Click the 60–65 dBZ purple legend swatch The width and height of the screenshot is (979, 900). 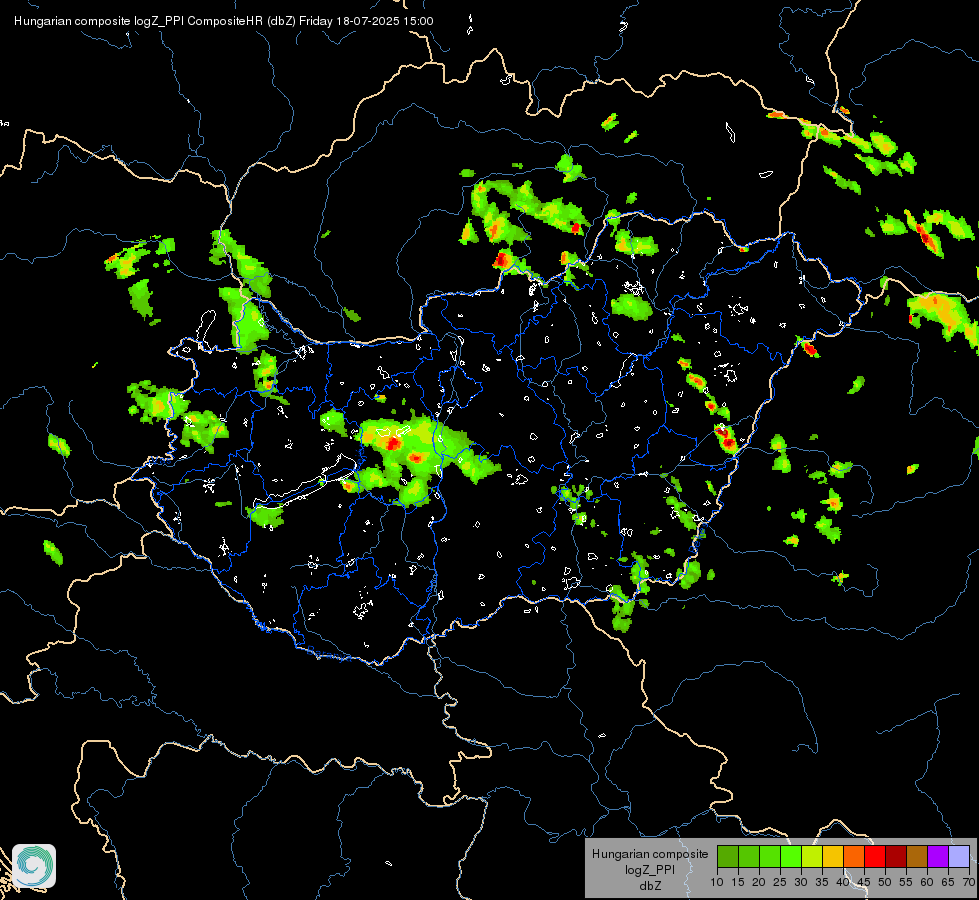click(938, 856)
